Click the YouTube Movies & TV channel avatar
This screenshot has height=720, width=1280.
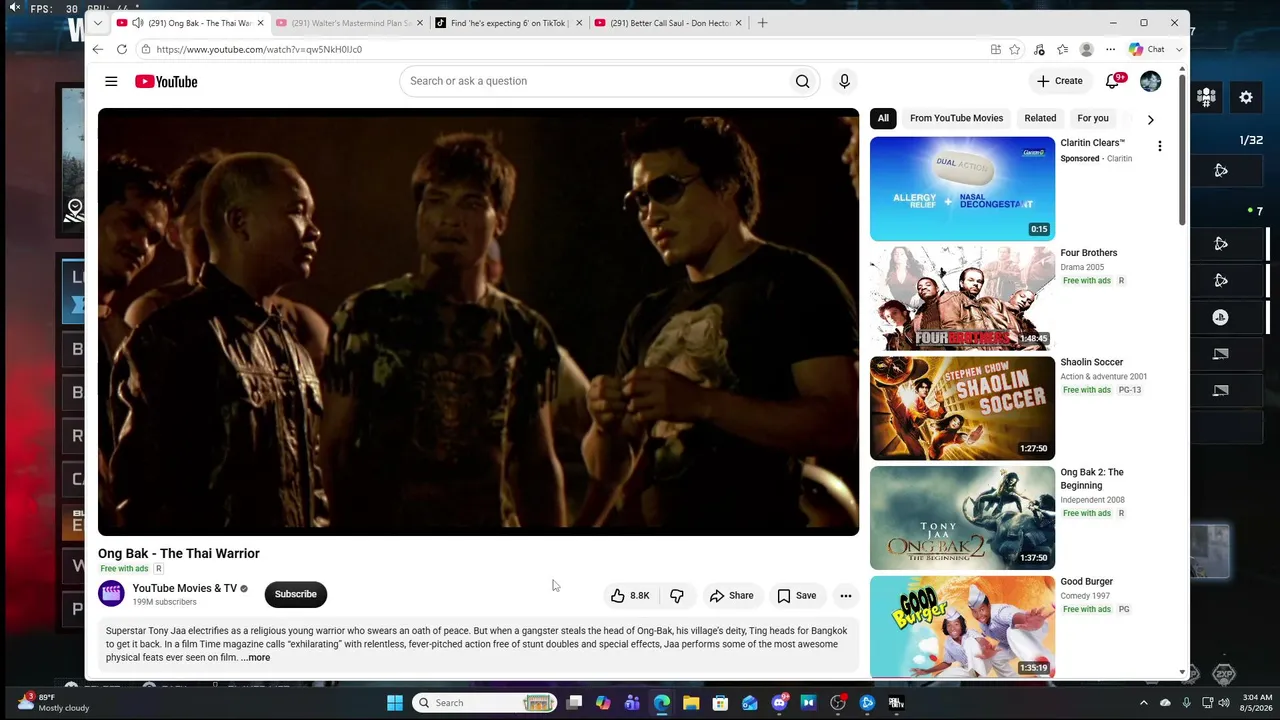click(x=111, y=594)
